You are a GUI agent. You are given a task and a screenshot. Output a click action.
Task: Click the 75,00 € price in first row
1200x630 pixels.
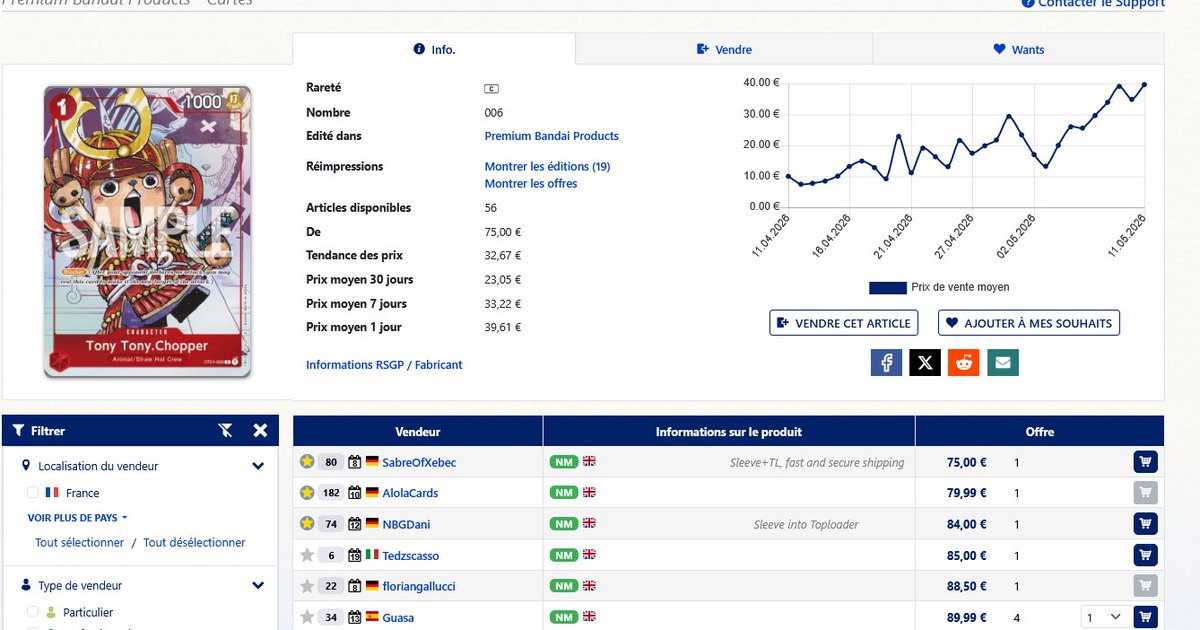click(966, 462)
